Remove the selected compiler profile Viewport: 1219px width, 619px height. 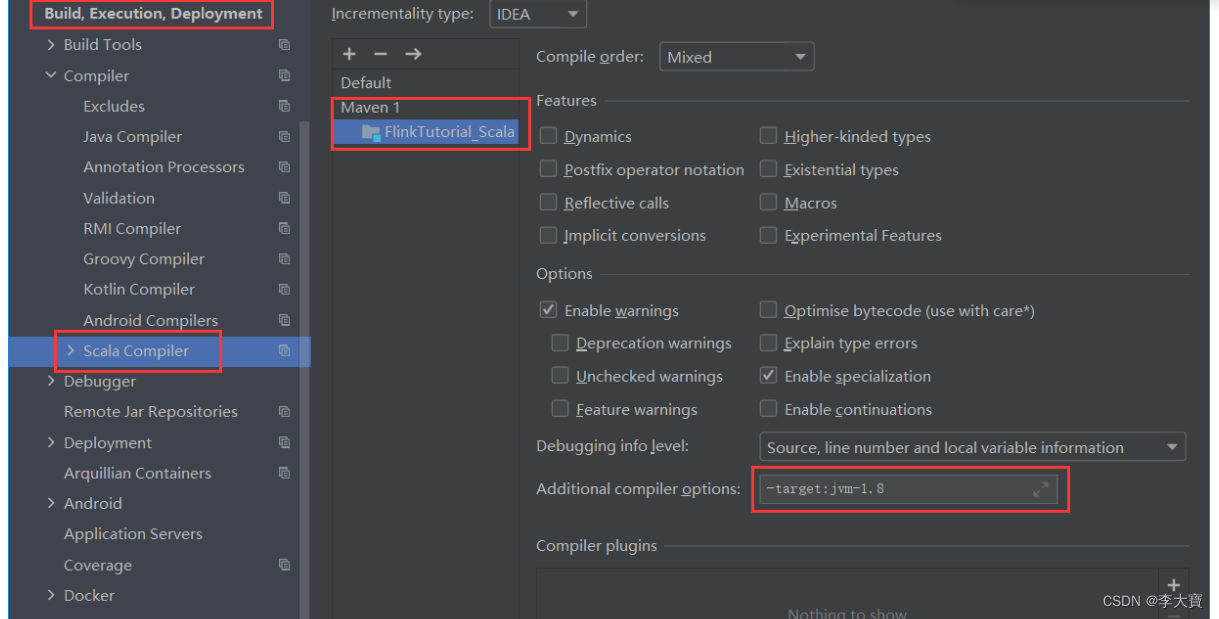coord(381,53)
